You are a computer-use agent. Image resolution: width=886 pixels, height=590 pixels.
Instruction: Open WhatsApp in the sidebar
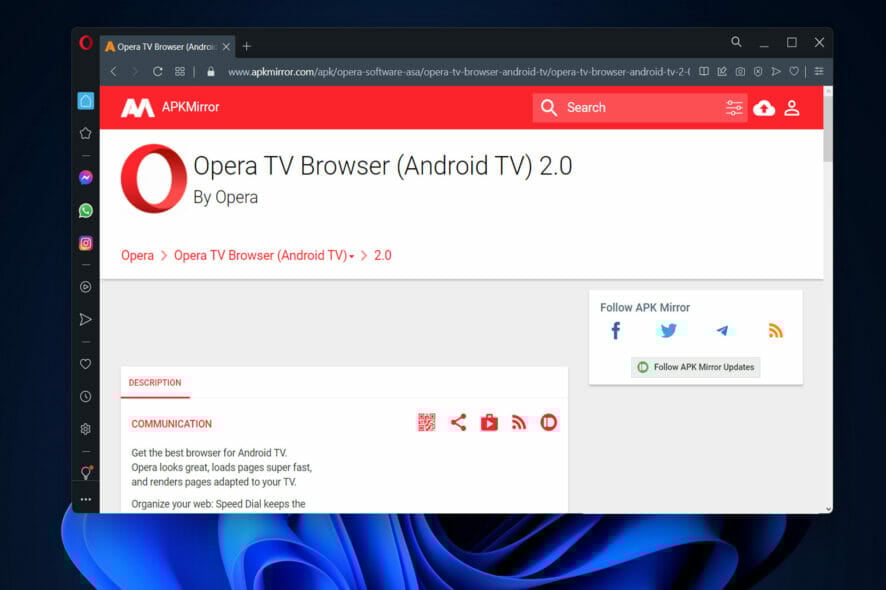[x=85, y=211]
